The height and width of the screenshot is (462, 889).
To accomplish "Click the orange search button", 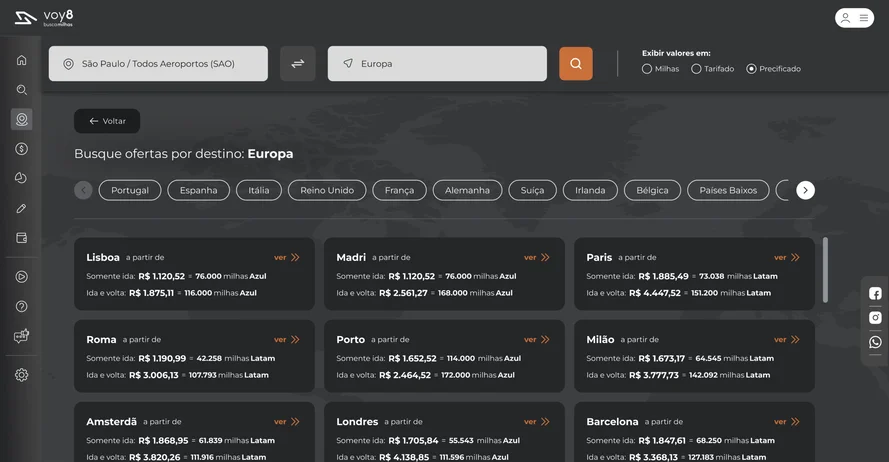I will coord(575,64).
